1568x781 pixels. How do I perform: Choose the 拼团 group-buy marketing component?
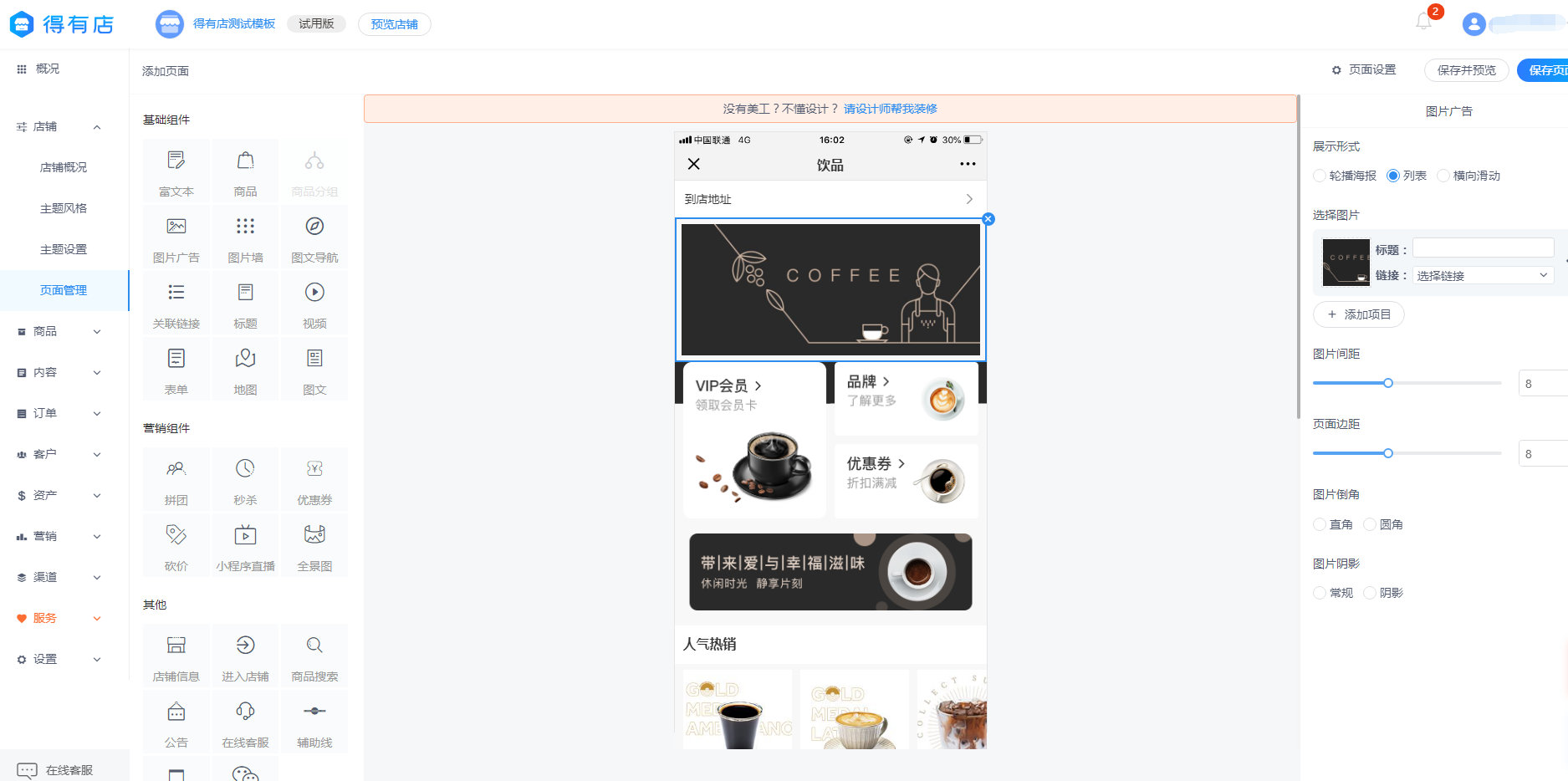(x=176, y=478)
